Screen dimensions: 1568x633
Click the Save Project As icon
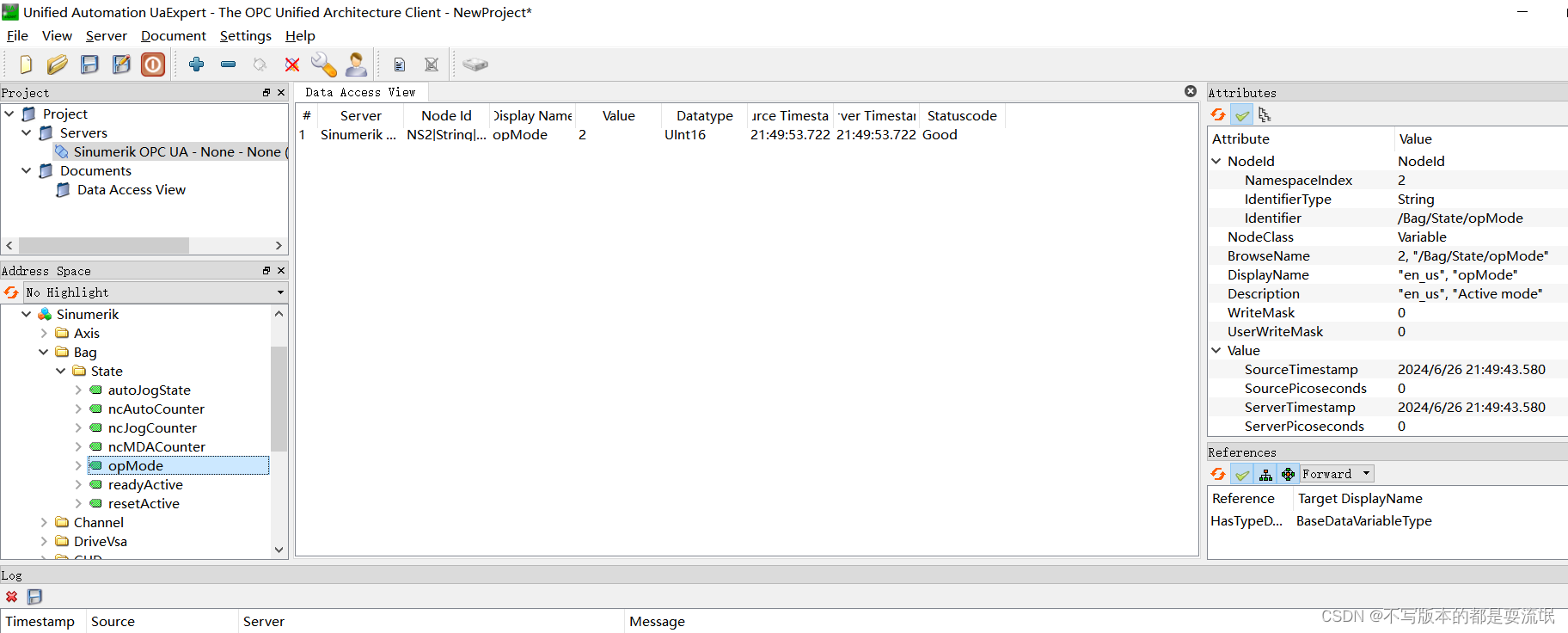pyautogui.click(x=121, y=65)
